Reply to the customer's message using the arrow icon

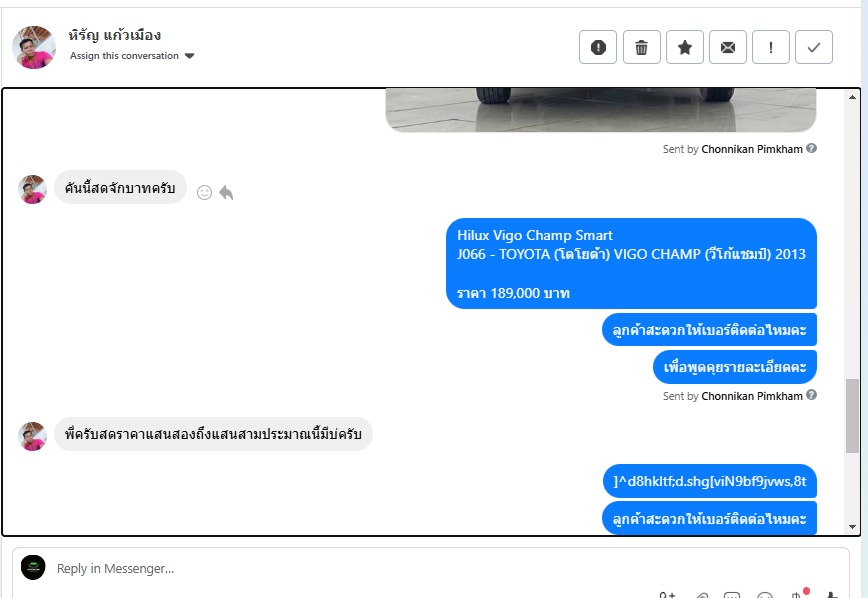click(x=226, y=192)
